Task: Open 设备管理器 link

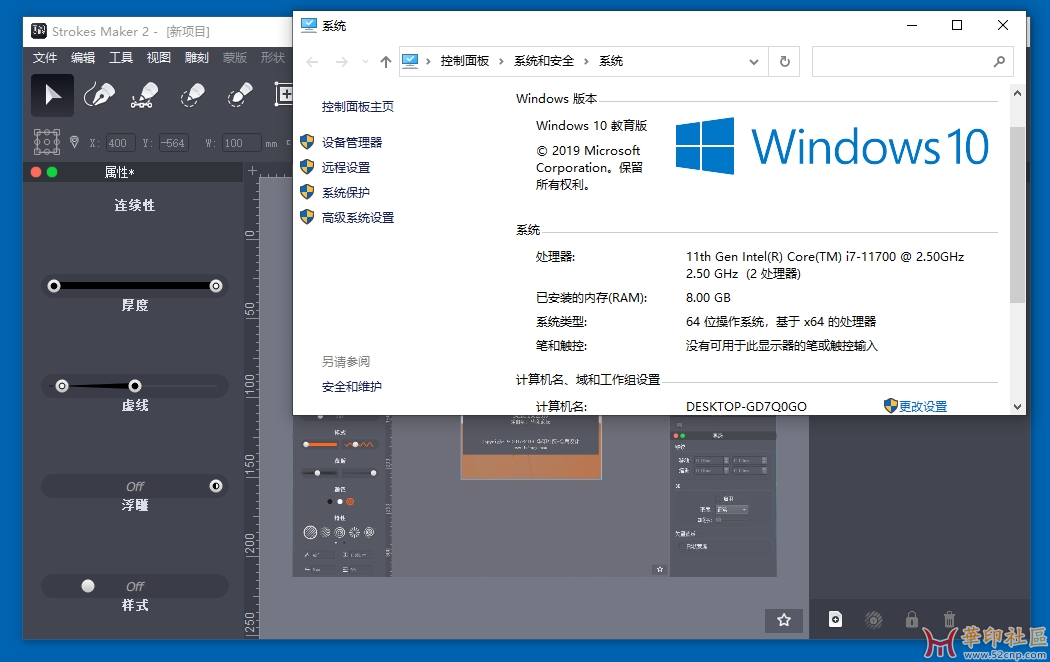Action: 351,143
